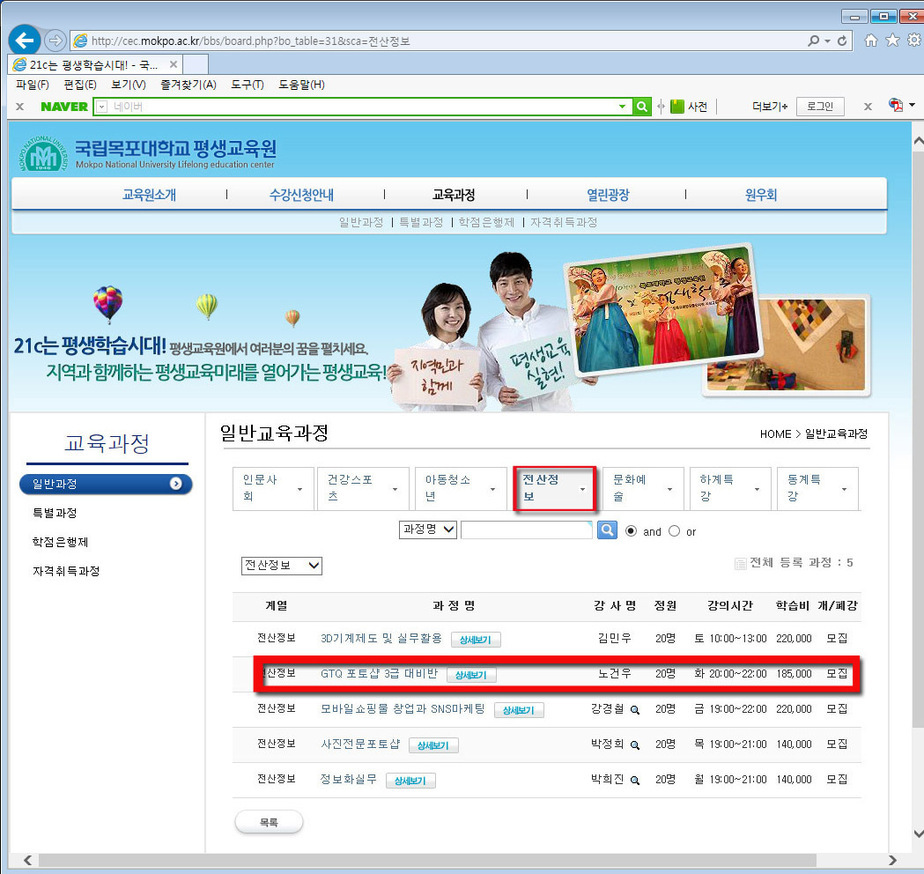
Task: Open 열린광장 in the main navigation
Action: pyautogui.click(x=608, y=195)
